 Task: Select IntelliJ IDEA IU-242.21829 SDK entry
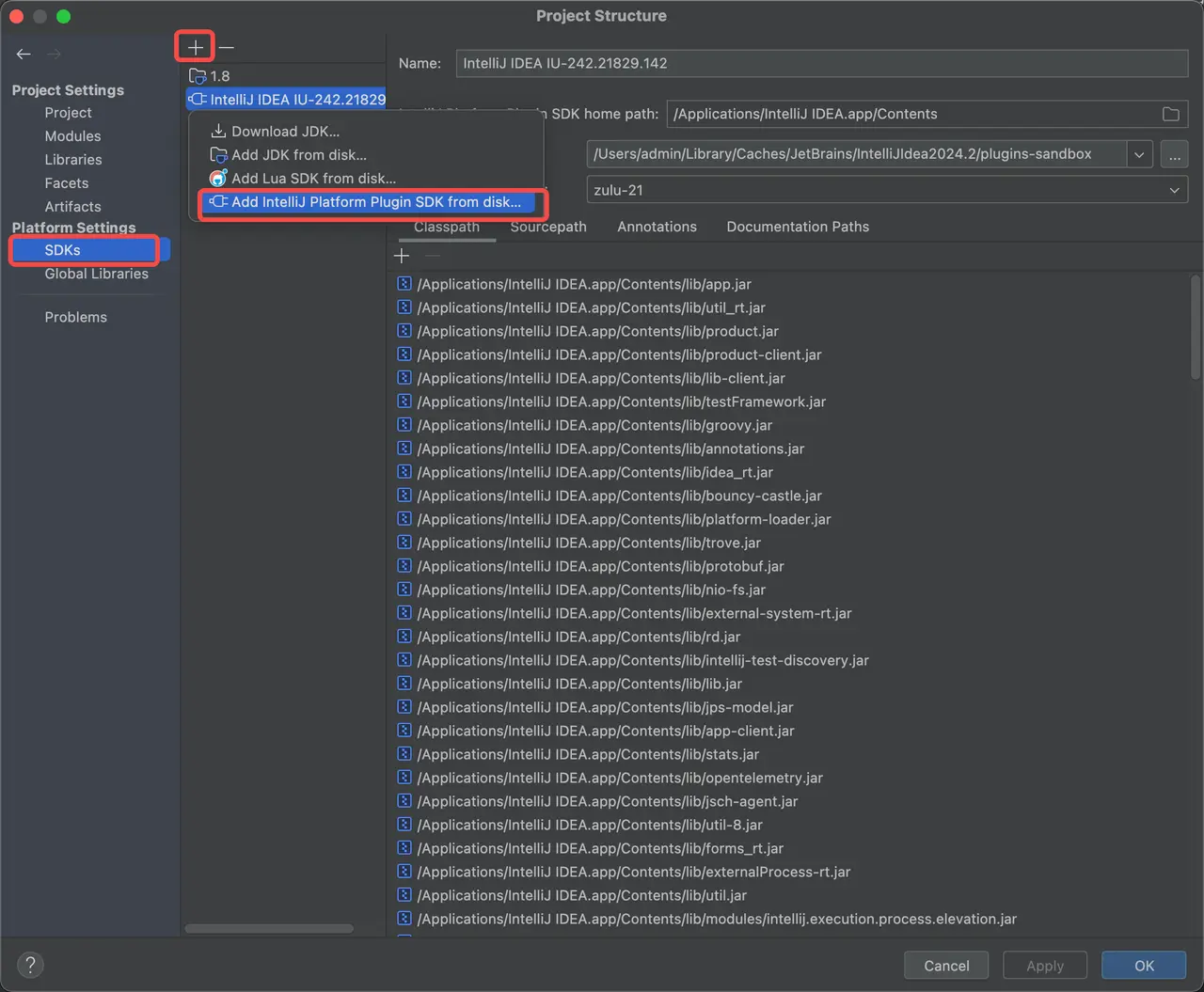[x=286, y=100]
